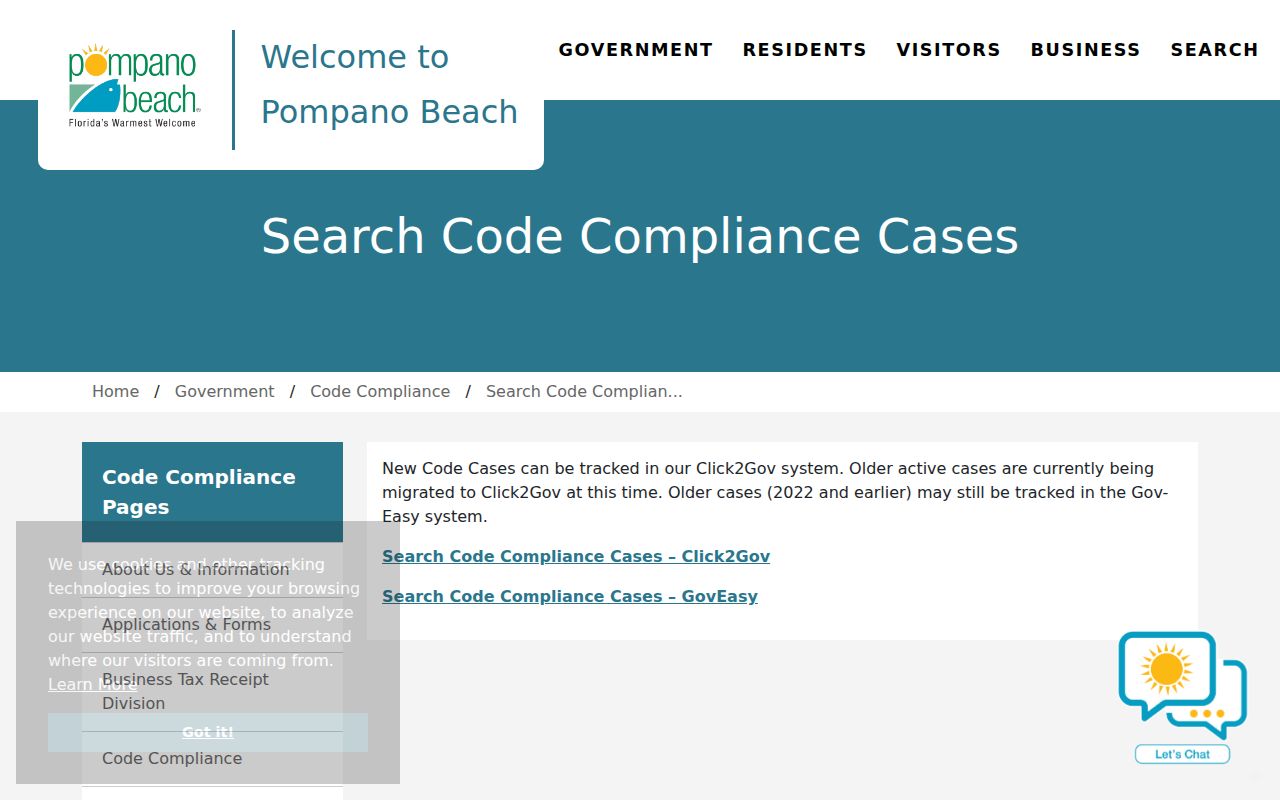Image resolution: width=1280 pixels, height=800 pixels.
Task: Open the Search menu item
Action: 1214,50
